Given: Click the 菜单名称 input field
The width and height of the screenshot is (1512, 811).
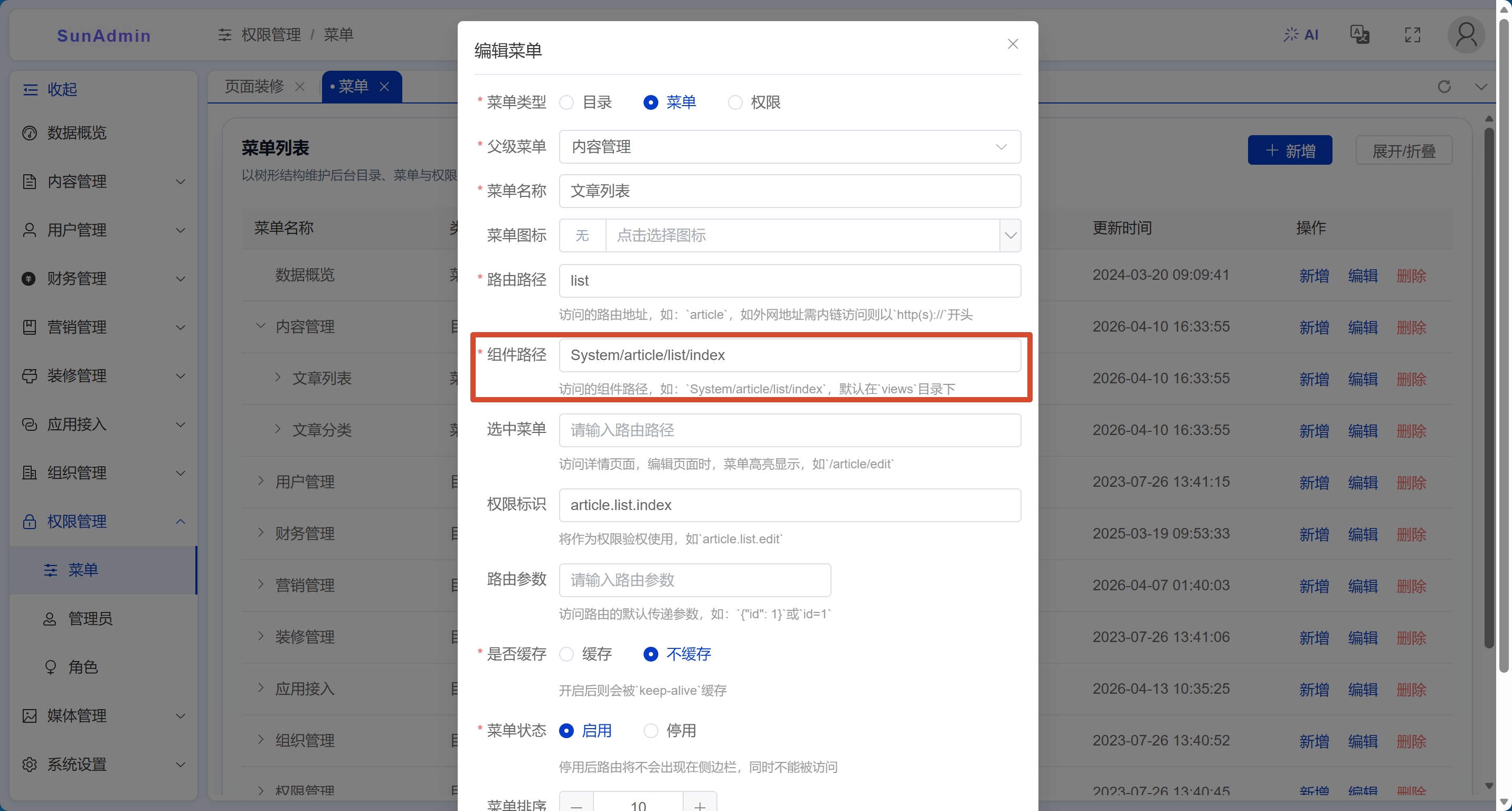Looking at the screenshot, I should 789,191.
